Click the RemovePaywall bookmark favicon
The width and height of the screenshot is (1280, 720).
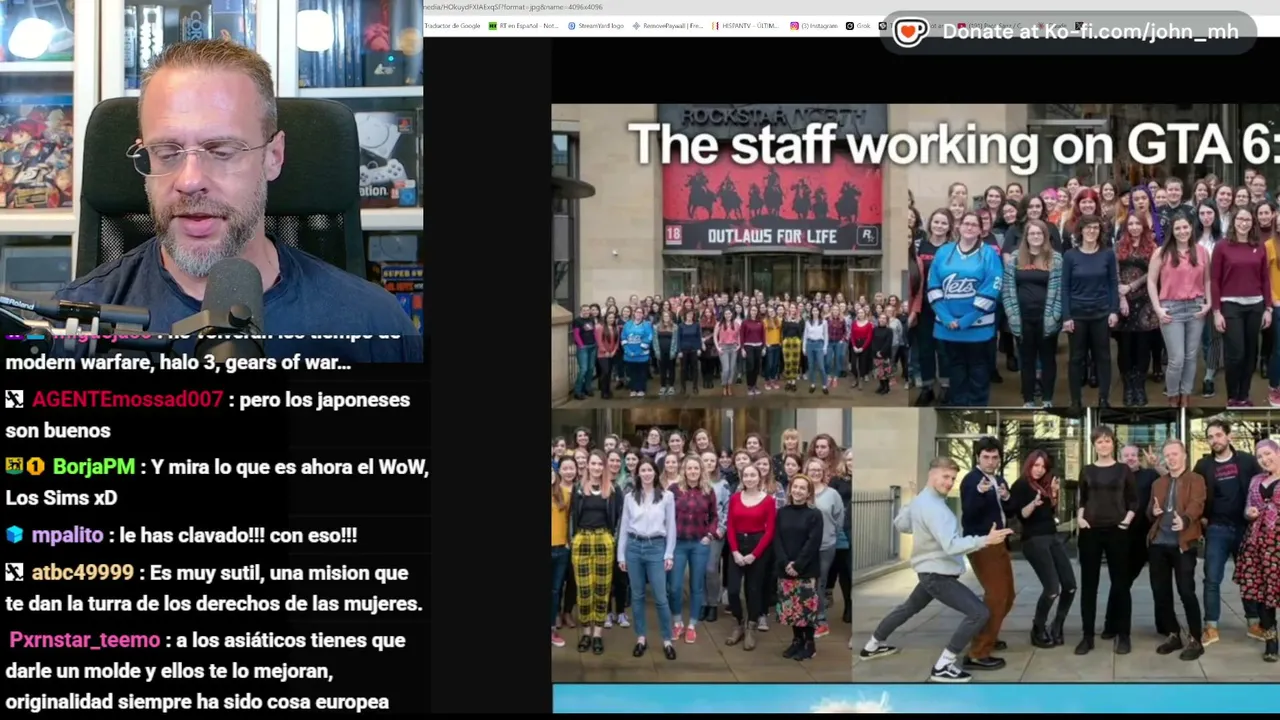tap(637, 26)
